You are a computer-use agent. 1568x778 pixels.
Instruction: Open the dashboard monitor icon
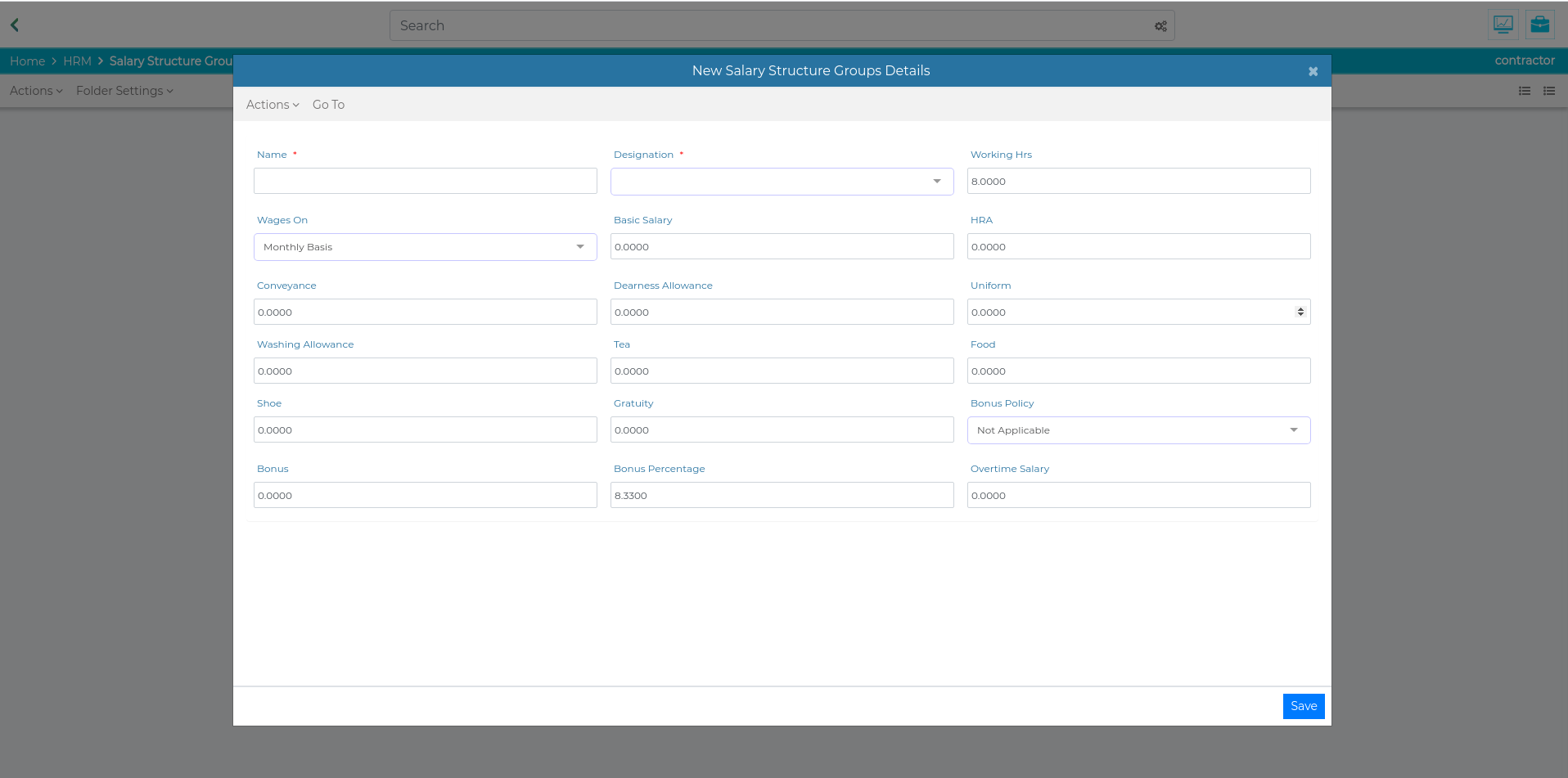(1503, 25)
